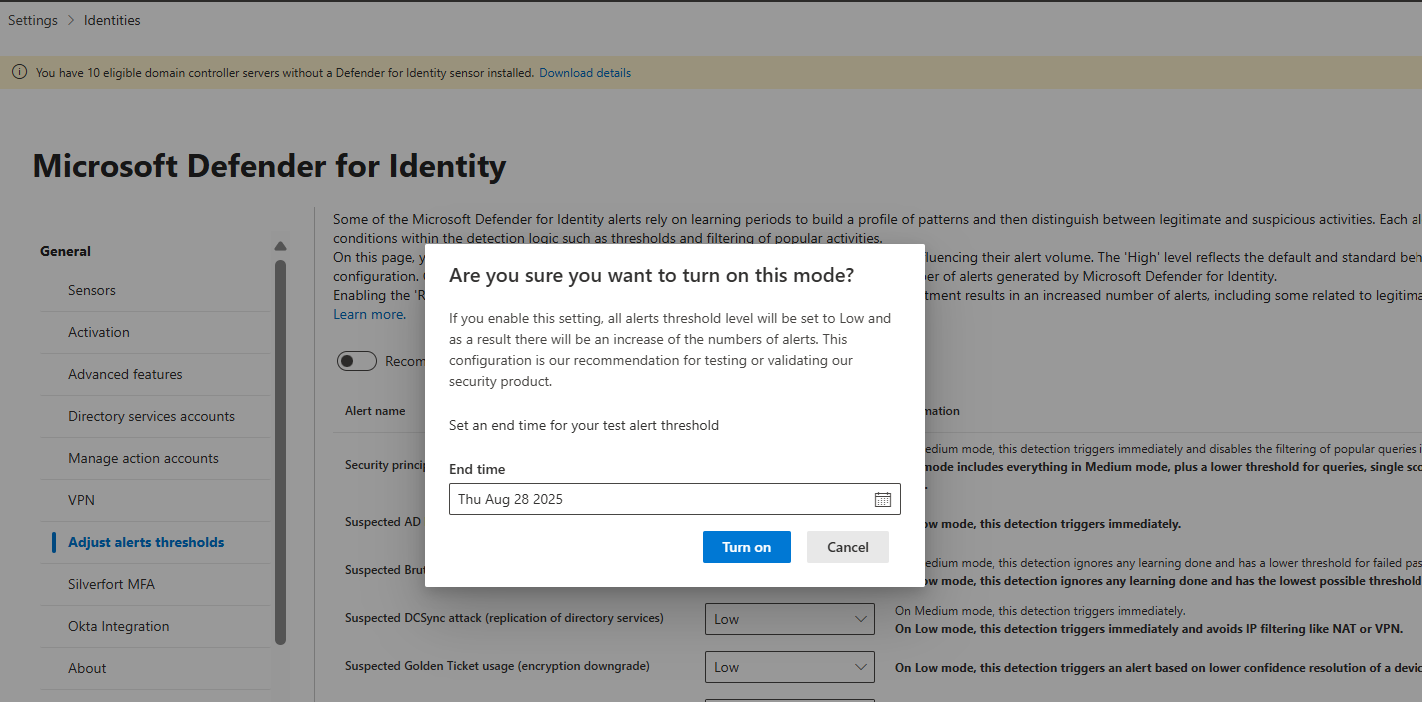This screenshot has width=1422, height=702.
Task: Follow the Download details link
Action: (585, 73)
